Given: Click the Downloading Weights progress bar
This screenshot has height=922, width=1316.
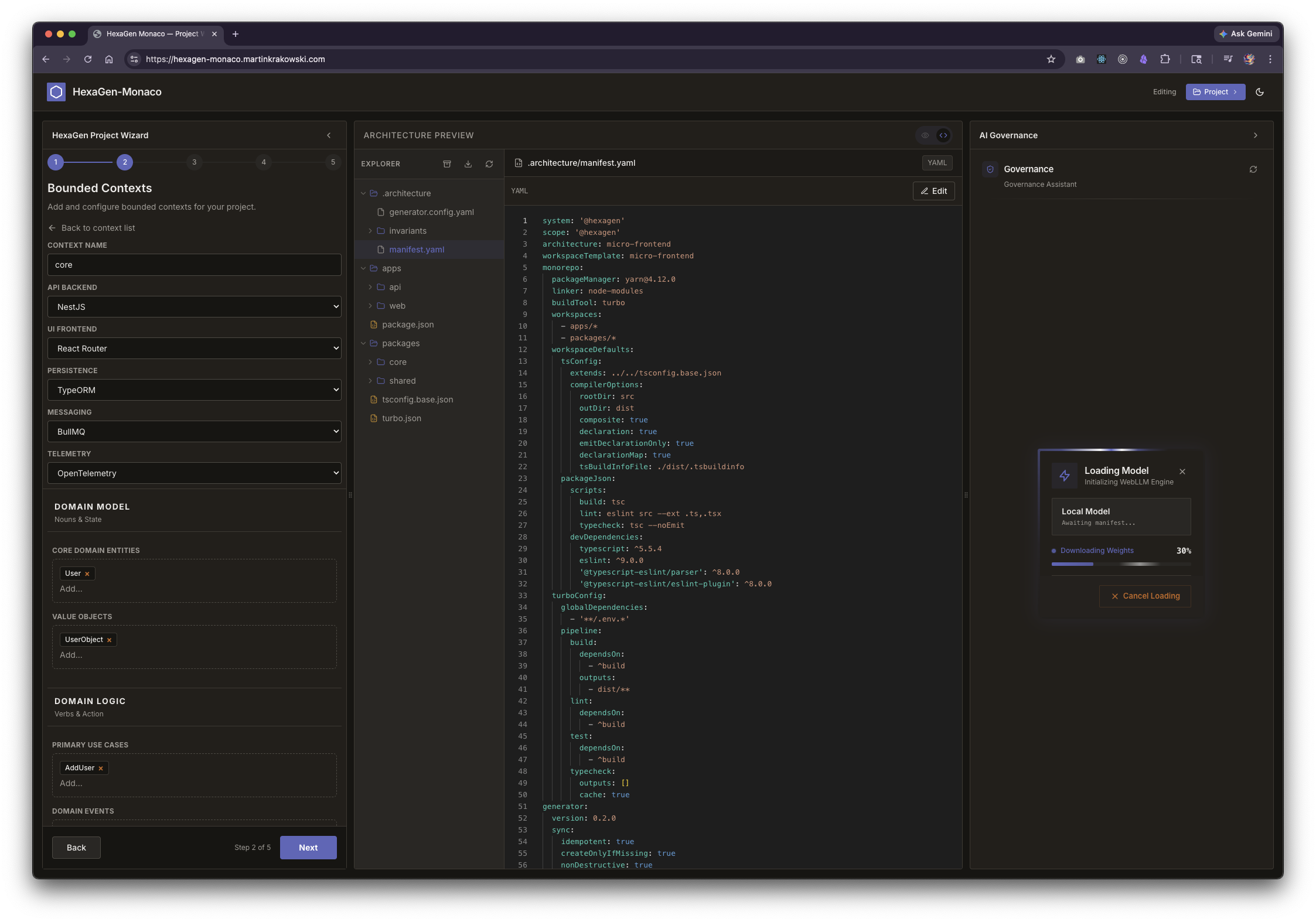Looking at the screenshot, I should (x=1121, y=564).
